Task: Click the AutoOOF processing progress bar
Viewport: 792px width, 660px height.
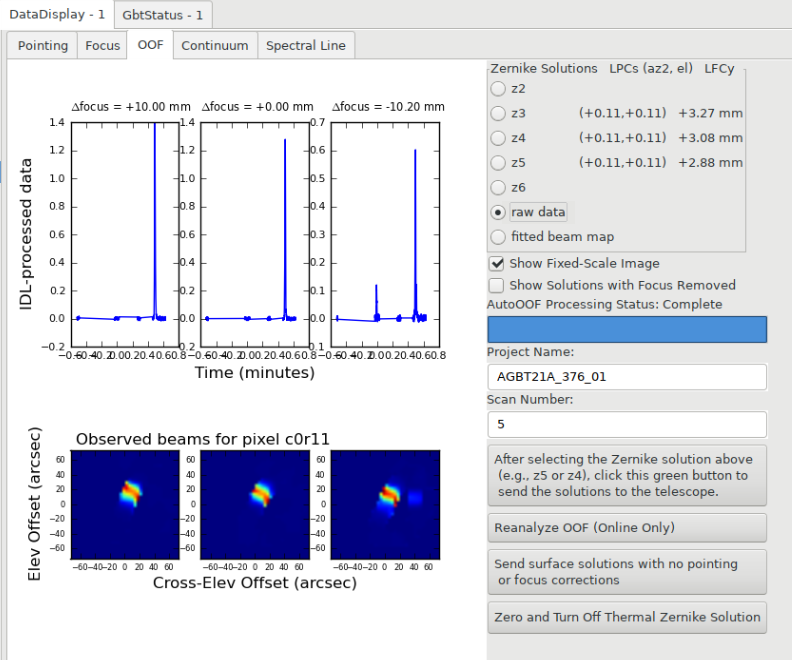Action: click(x=627, y=329)
